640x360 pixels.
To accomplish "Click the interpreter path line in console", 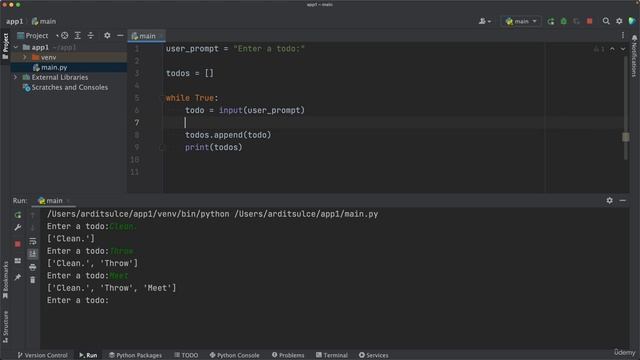I will [x=212, y=214].
